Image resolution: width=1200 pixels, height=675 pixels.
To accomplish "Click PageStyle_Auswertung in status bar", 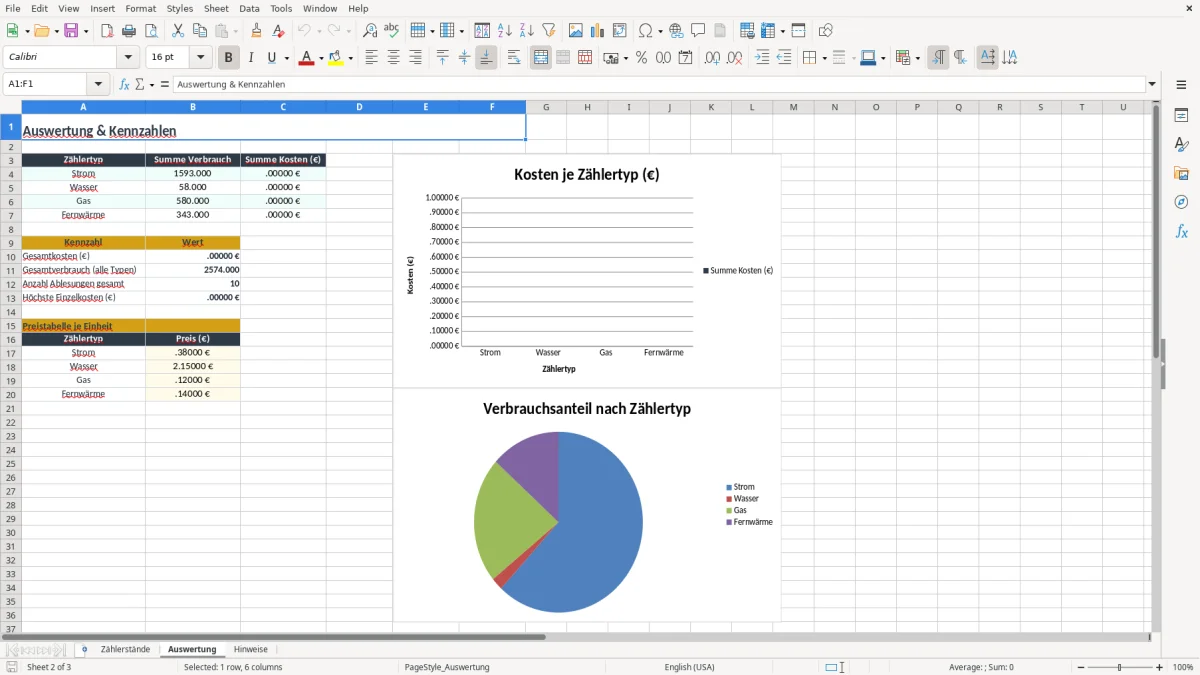I will pyautogui.click(x=446, y=667).
